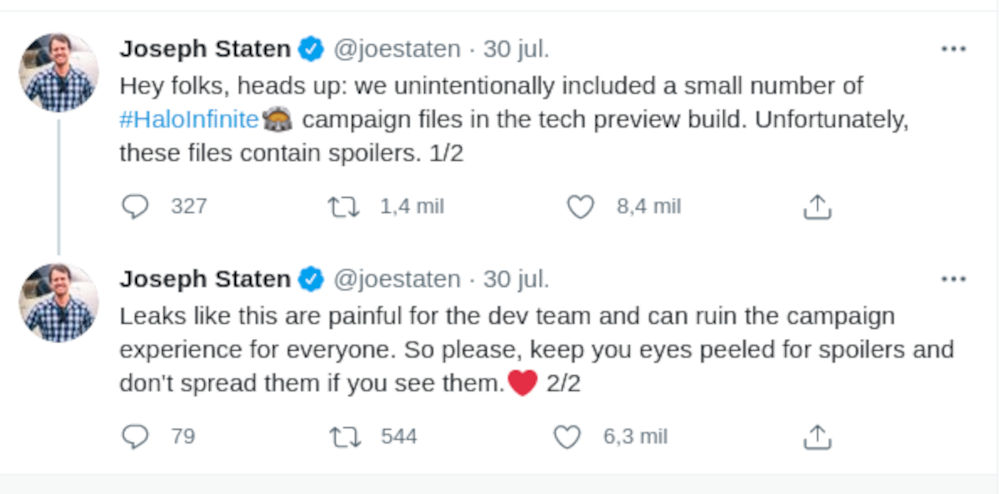
Task: Click verified badge on first tweet
Action: 312,49
